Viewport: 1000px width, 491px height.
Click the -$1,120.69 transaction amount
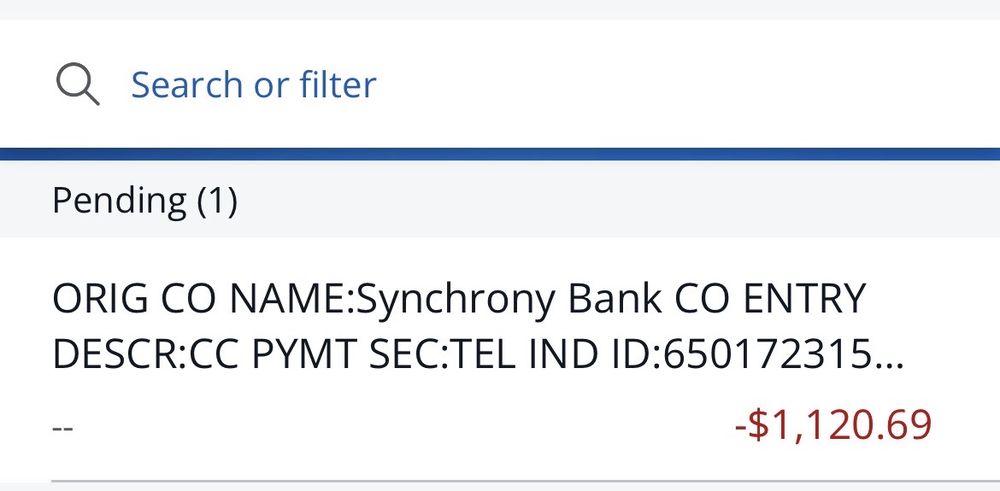click(x=833, y=425)
